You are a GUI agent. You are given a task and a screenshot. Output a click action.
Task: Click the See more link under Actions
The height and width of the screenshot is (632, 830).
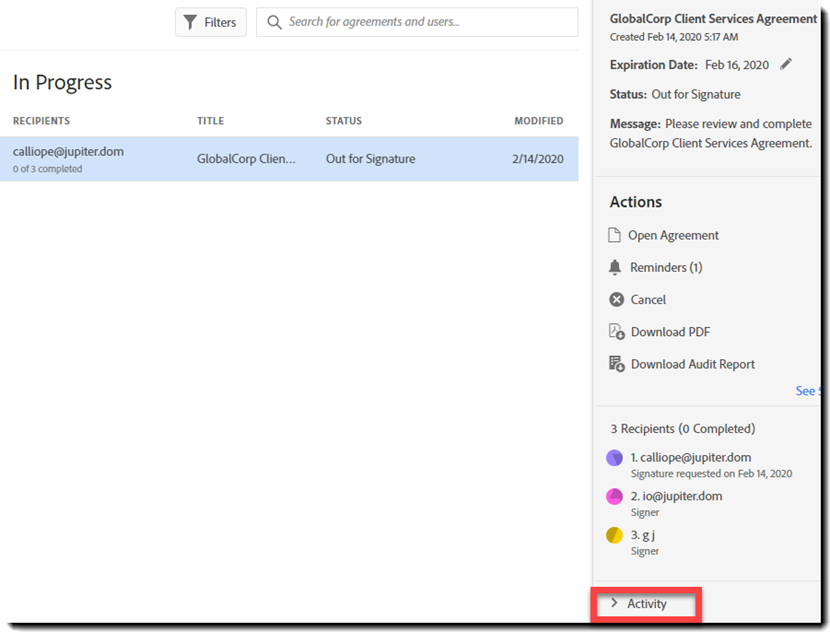point(808,391)
